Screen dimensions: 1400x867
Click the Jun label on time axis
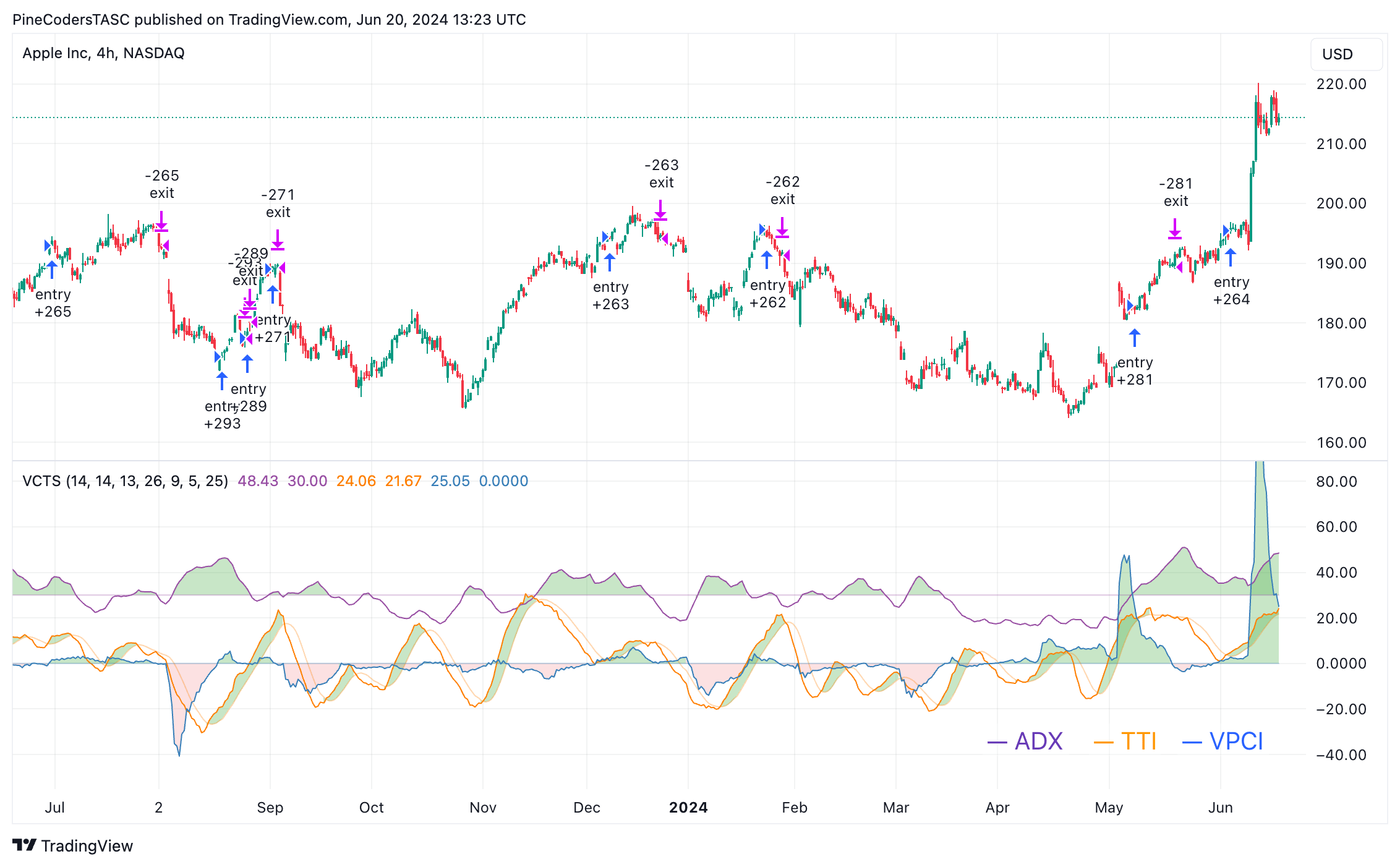1221,808
